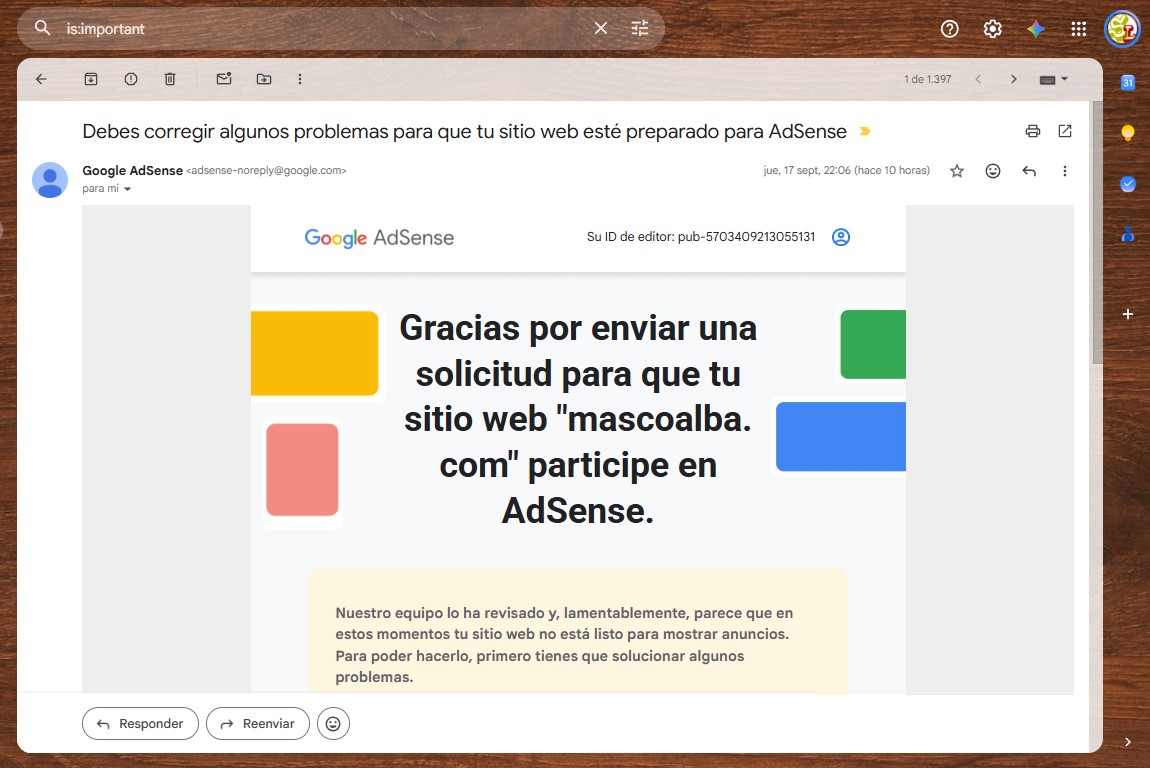Viewport: 1150px width, 768px height.
Task: Click the '1 de 1.397' counter
Action: click(x=927, y=79)
